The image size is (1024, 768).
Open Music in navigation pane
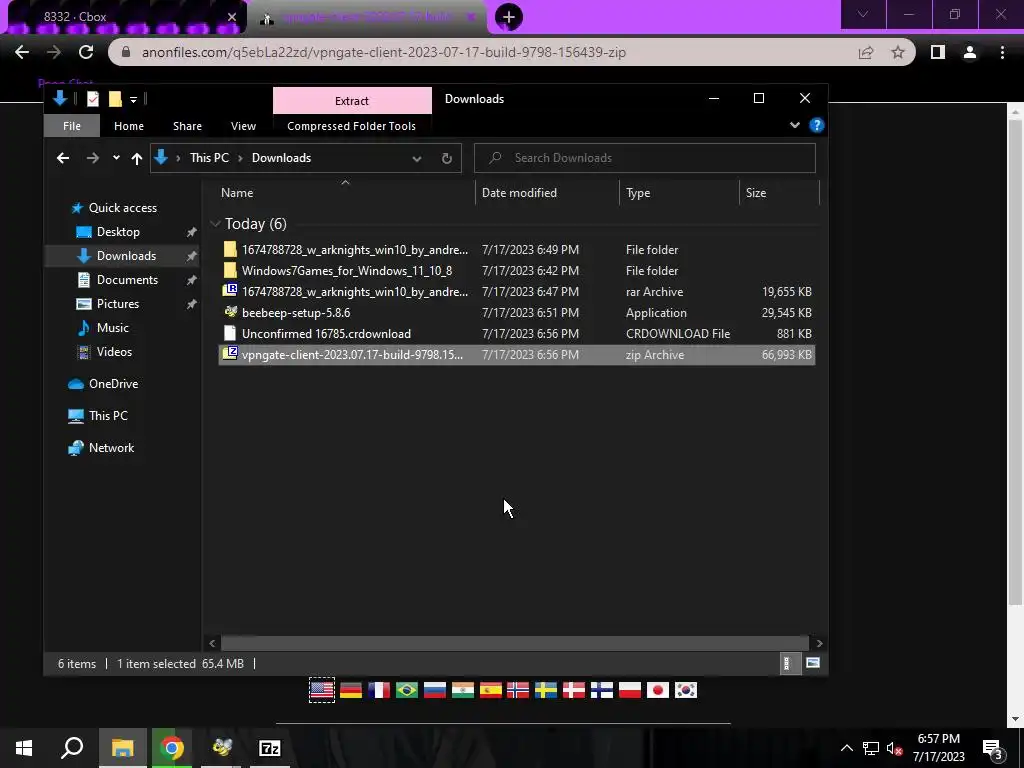(x=112, y=328)
